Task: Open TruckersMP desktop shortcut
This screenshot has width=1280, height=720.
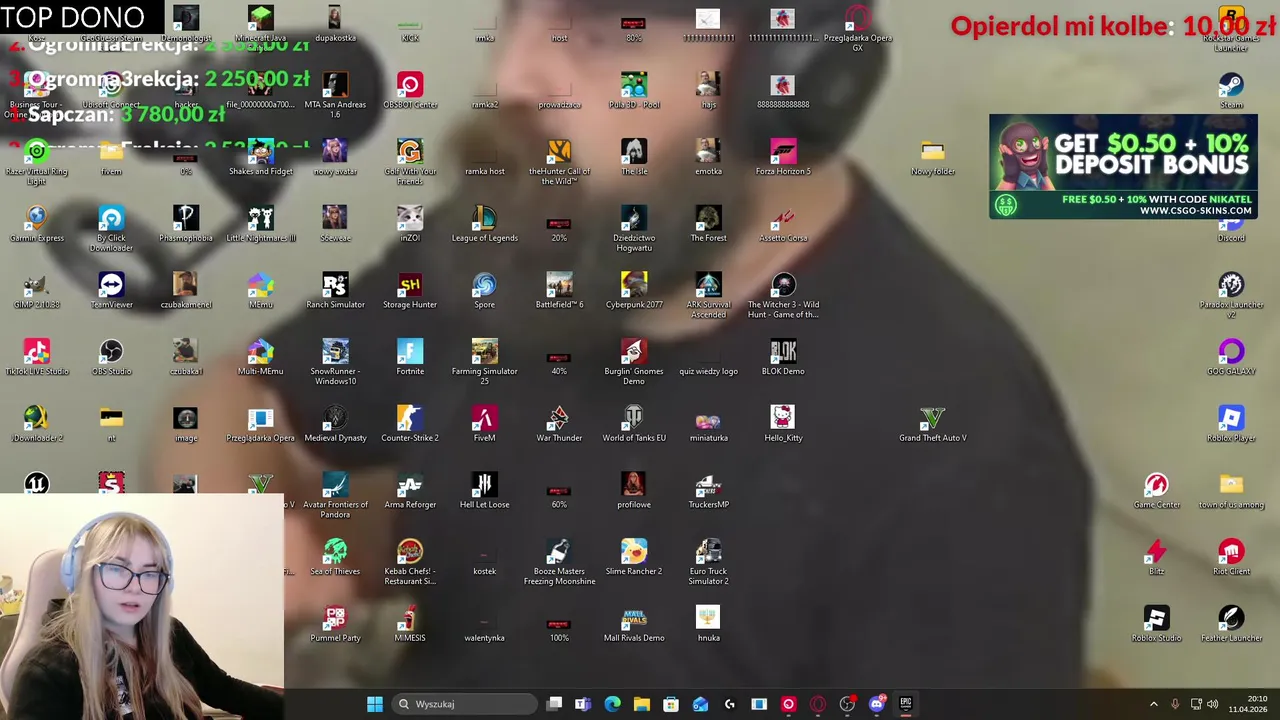Action: [x=708, y=490]
